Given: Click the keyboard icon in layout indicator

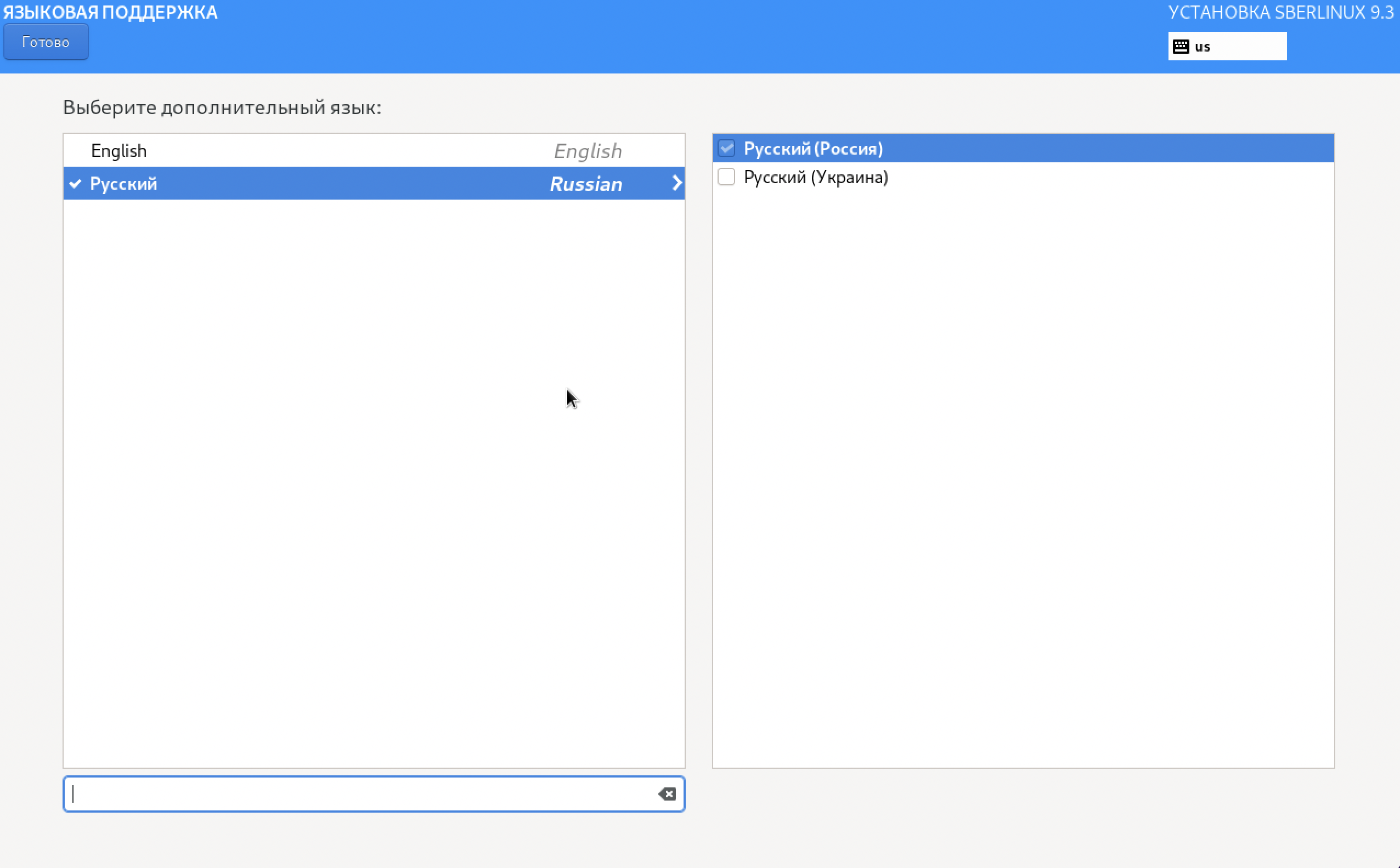Looking at the screenshot, I should [1181, 47].
